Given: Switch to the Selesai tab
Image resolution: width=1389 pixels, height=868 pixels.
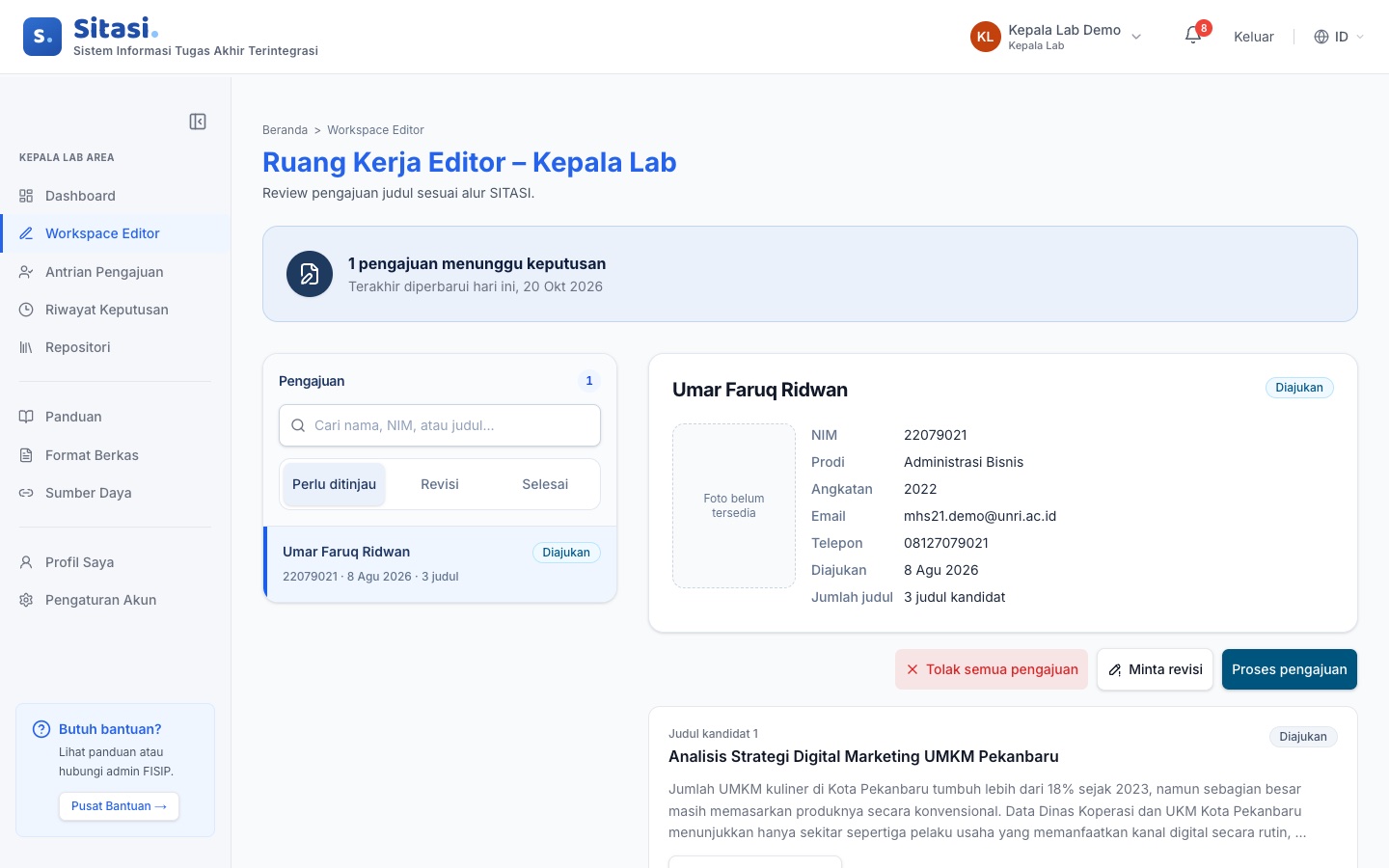Looking at the screenshot, I should (545, 484).
